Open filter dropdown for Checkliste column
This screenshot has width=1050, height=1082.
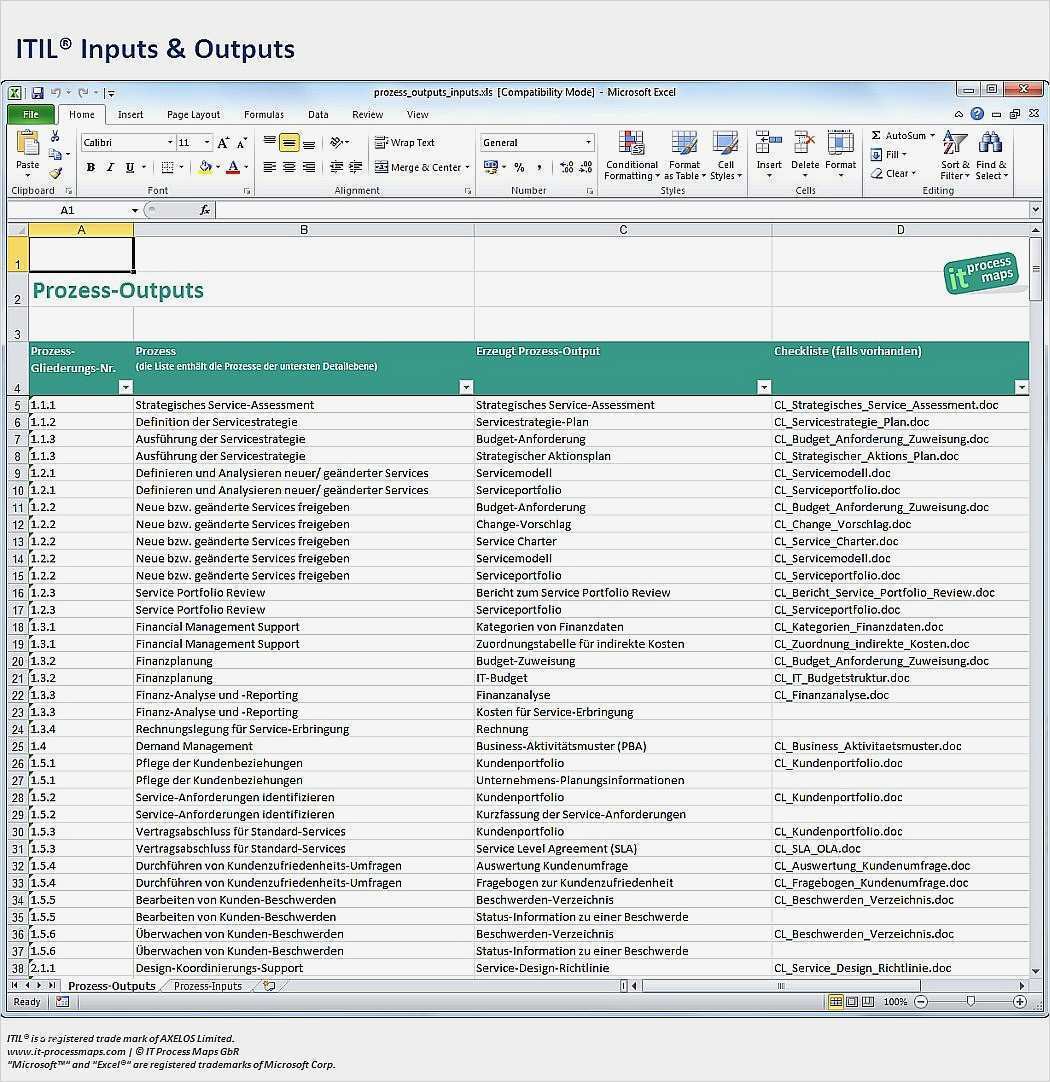coord(1022,387)
